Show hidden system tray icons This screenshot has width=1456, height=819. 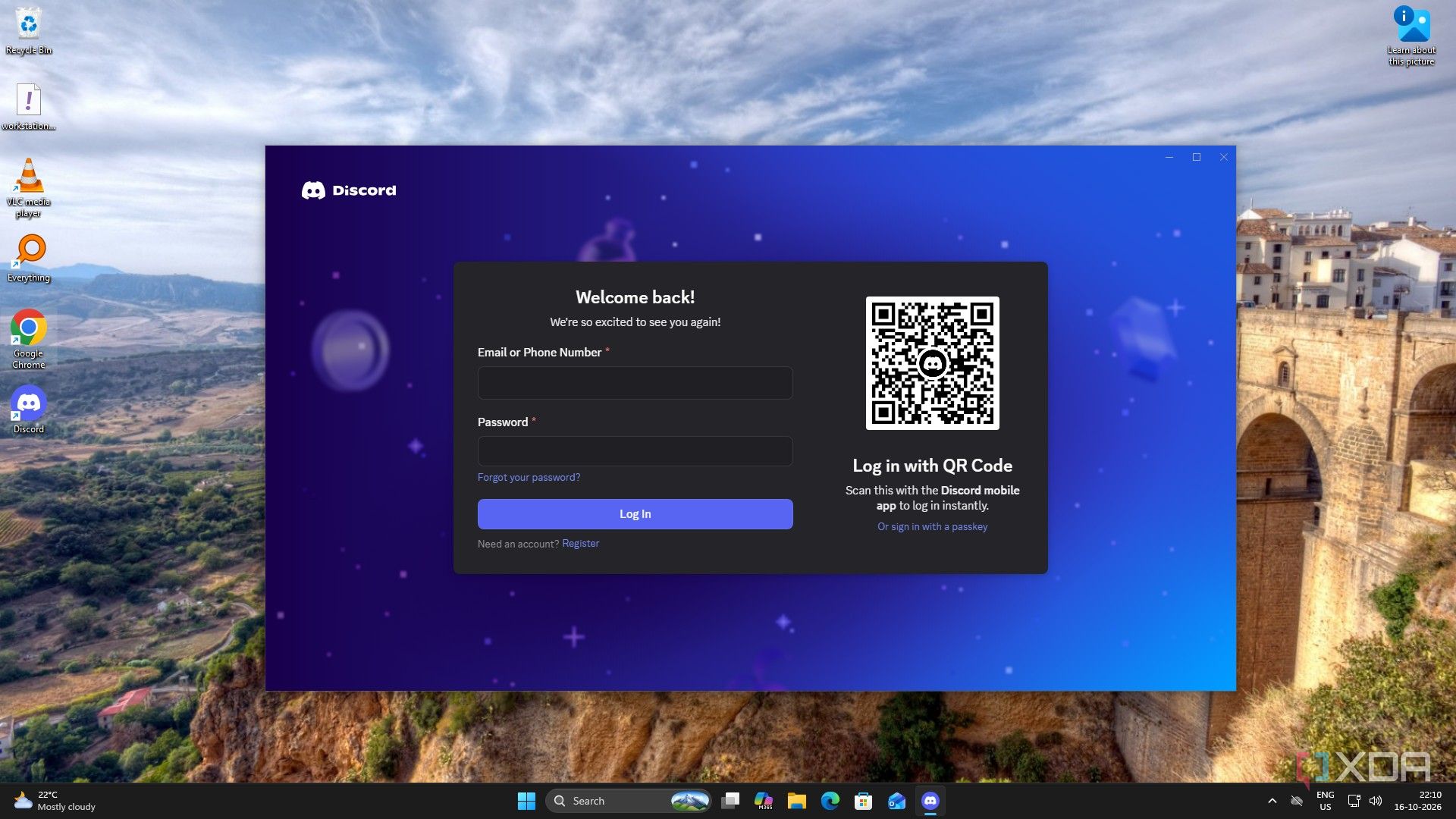tap(1272, 801)
